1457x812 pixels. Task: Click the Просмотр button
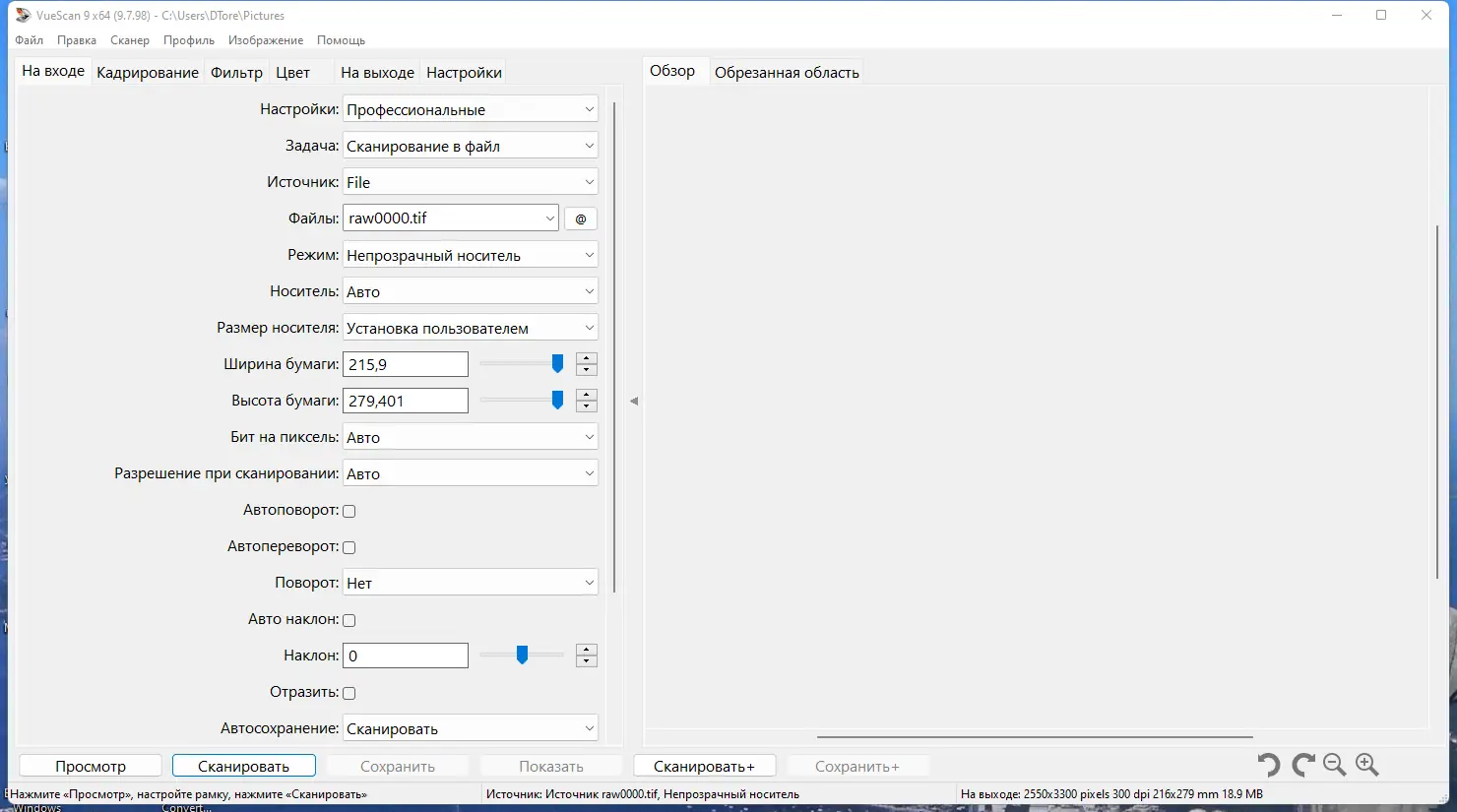(91, 766)
